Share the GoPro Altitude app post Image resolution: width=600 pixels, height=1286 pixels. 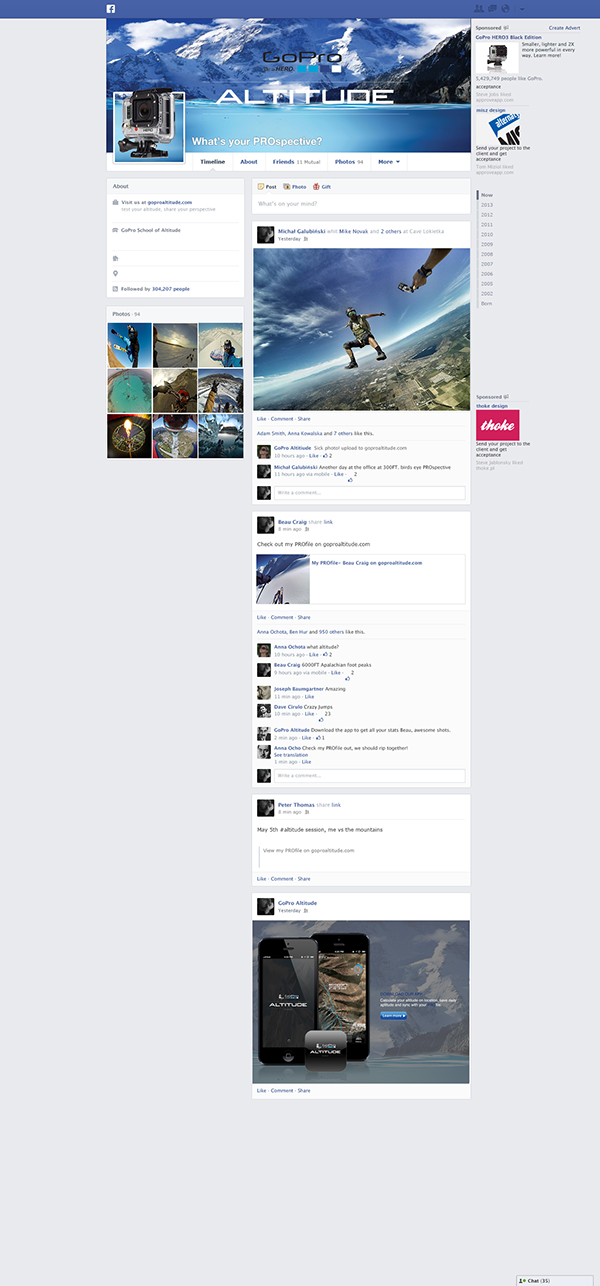pos(304,1091)
